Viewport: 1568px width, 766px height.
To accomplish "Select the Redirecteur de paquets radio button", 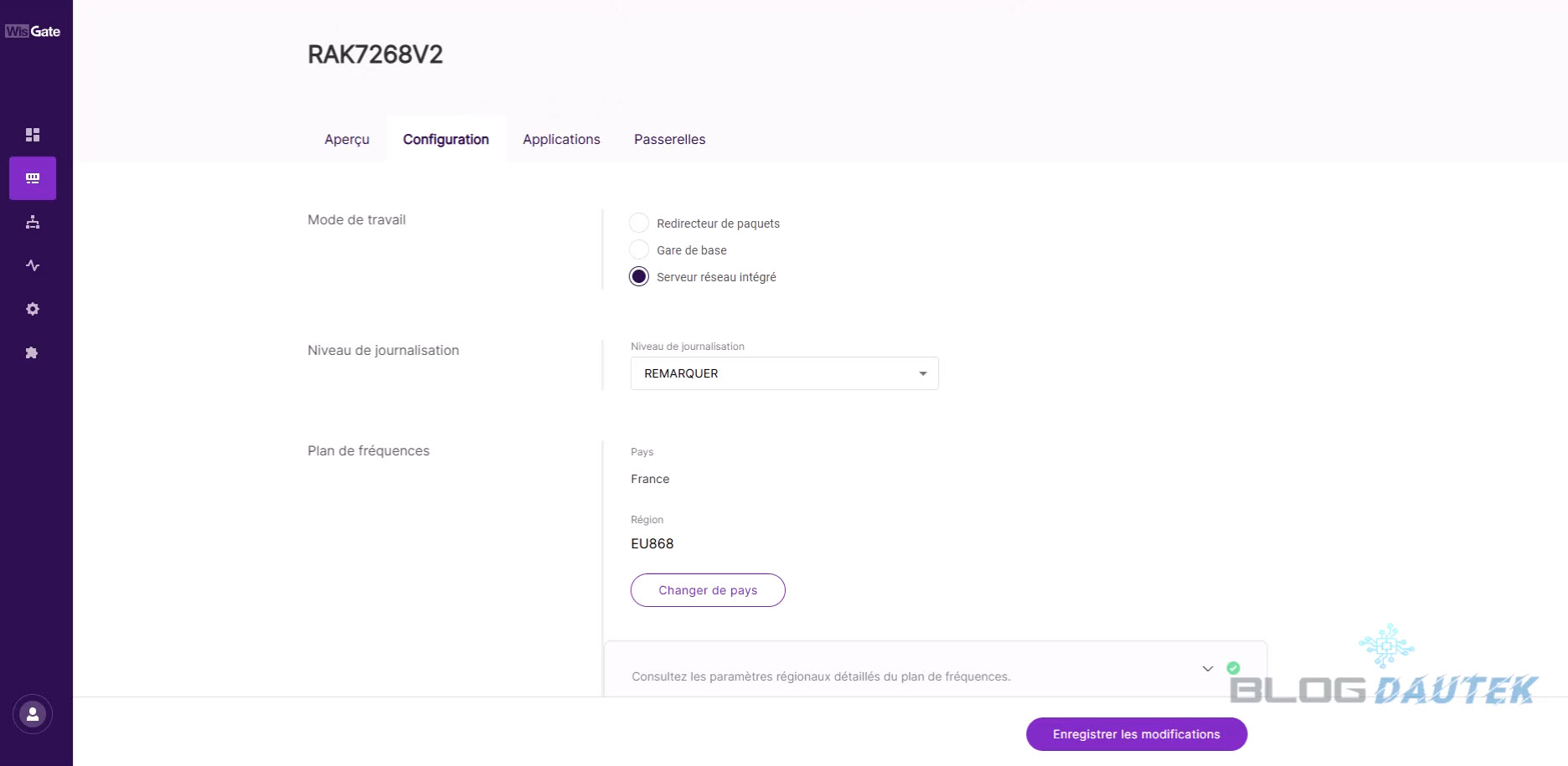I will [x=639, y=223].
